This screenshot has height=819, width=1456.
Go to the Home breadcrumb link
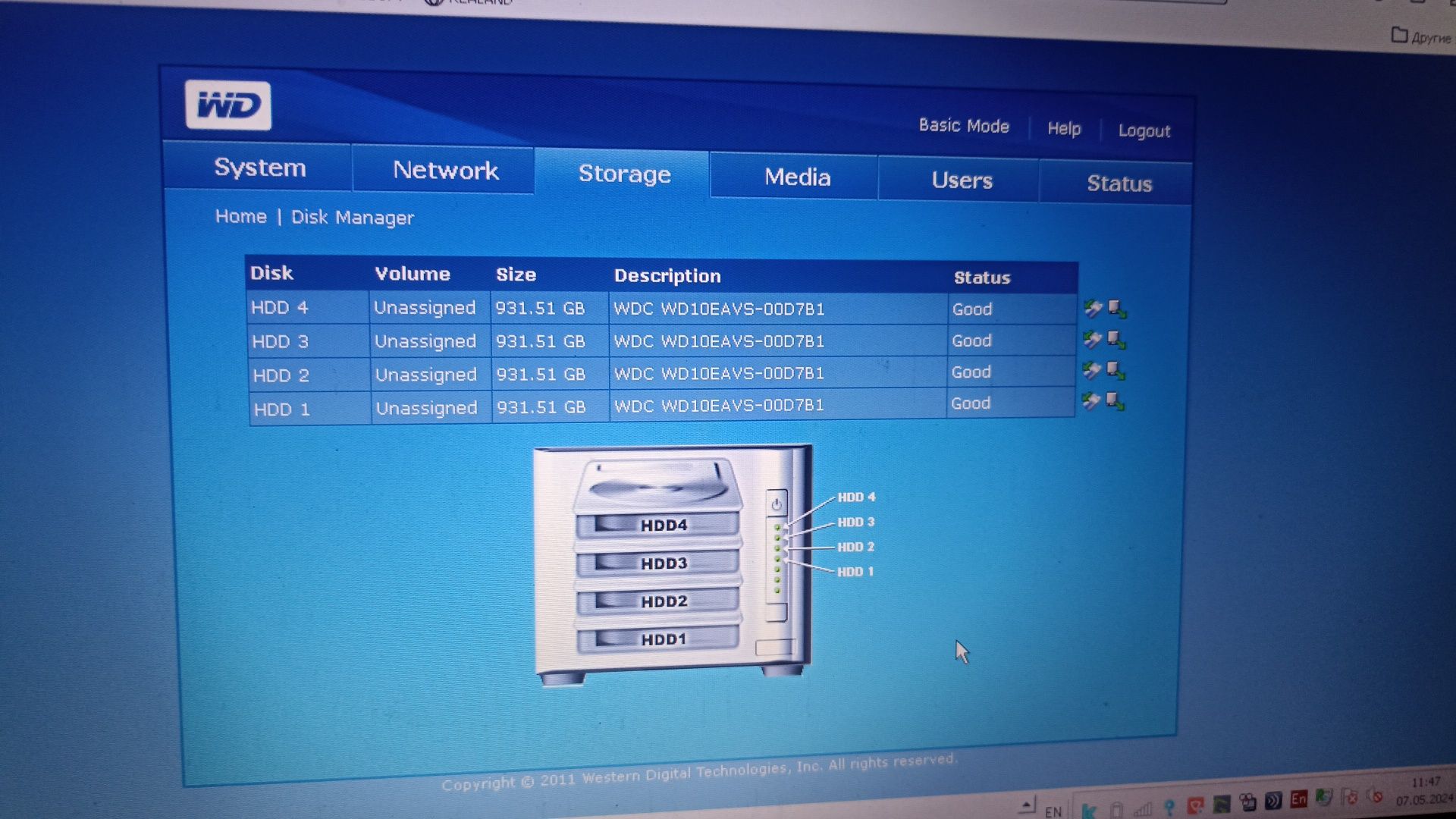coord(241,216)
